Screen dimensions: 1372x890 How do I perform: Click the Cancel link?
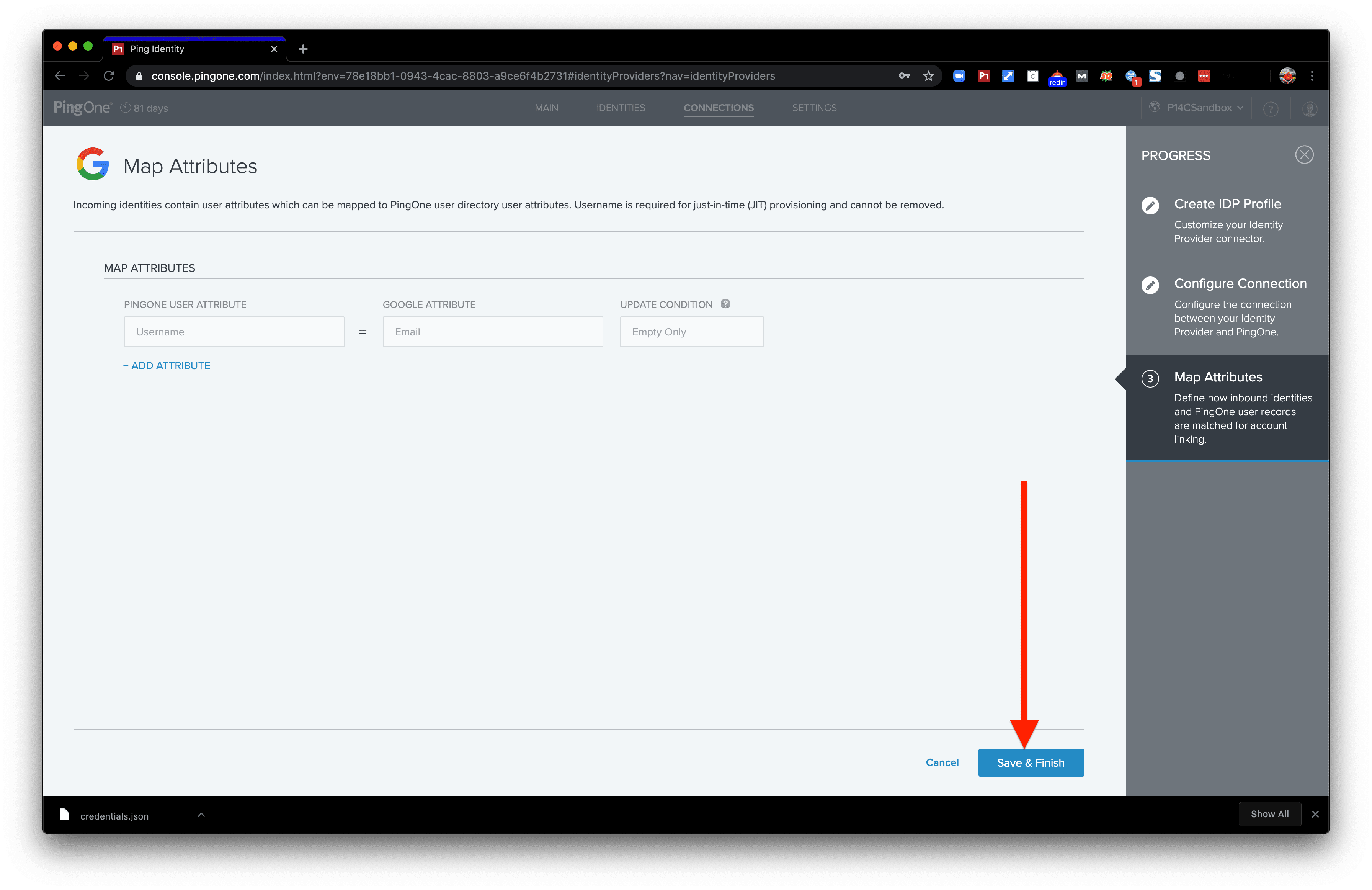(x=942, y=762)
